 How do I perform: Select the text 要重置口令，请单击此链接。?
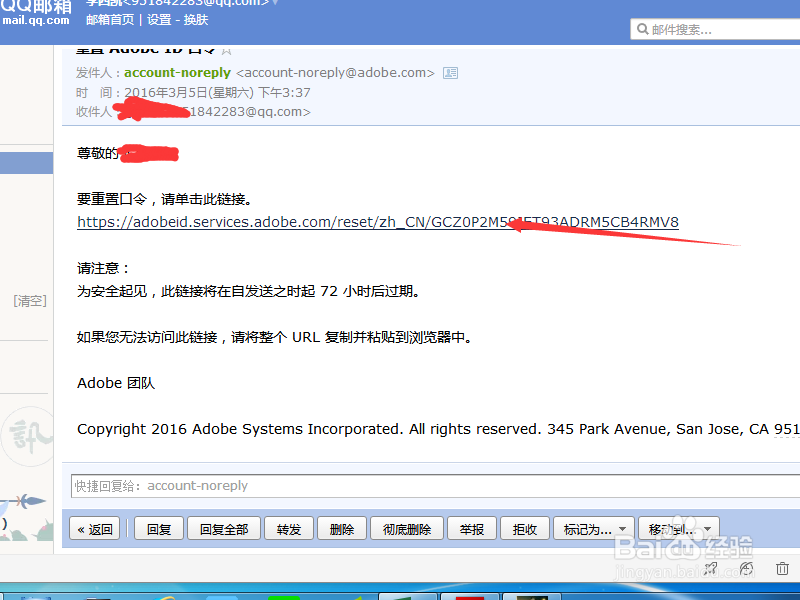[x=165, y=199]
